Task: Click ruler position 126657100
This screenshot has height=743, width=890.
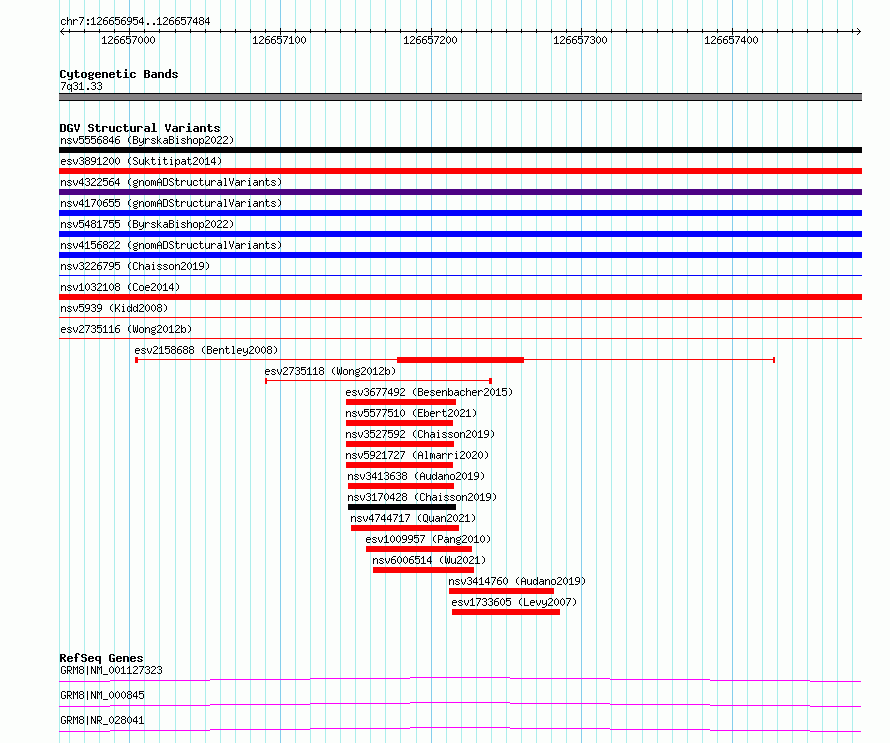Action: pyautogui.click(x=279, y=40)
